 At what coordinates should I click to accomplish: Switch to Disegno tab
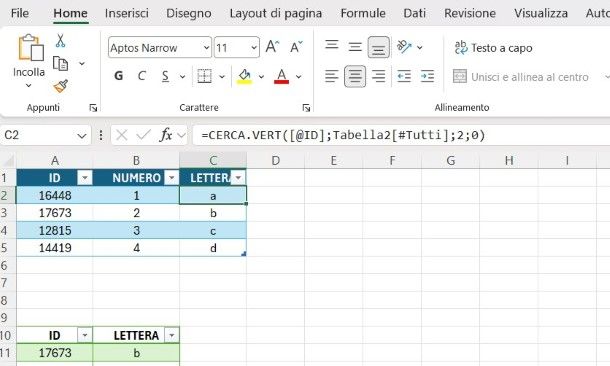(189, 13)
